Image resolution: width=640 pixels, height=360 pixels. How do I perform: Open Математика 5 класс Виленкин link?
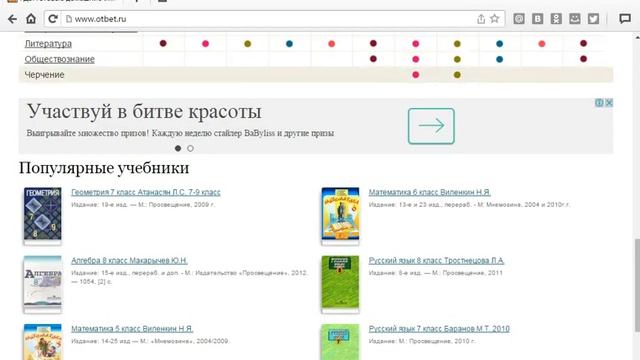(132, 329)
